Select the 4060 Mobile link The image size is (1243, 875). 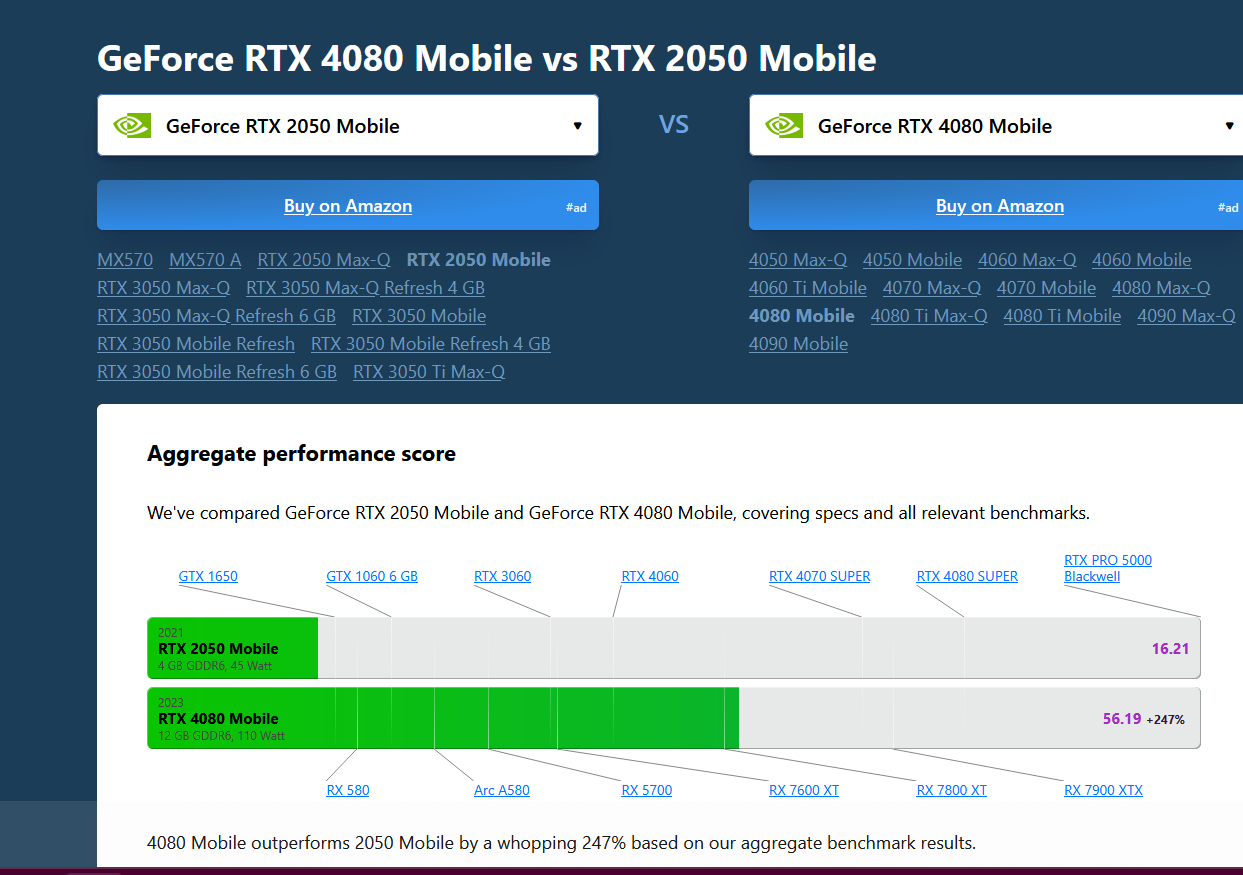pos(1142,260)
